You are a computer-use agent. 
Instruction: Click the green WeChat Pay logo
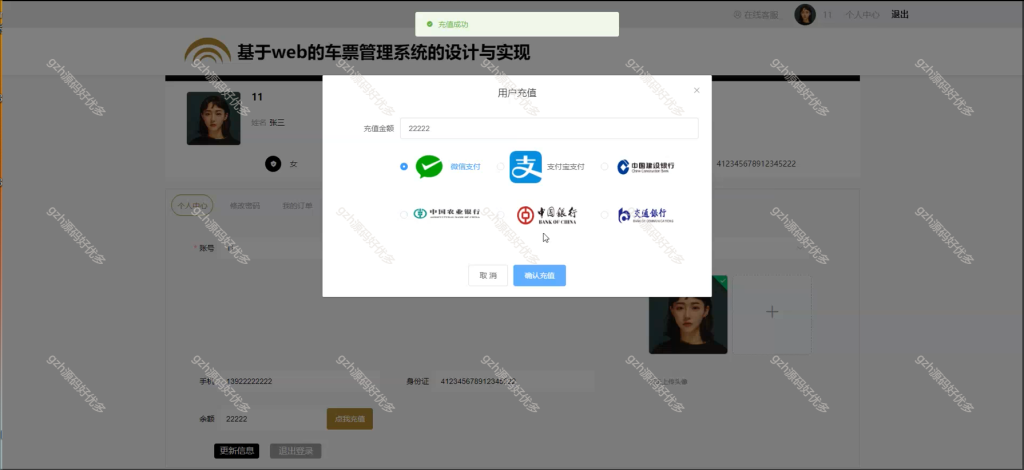pos(429,166)
